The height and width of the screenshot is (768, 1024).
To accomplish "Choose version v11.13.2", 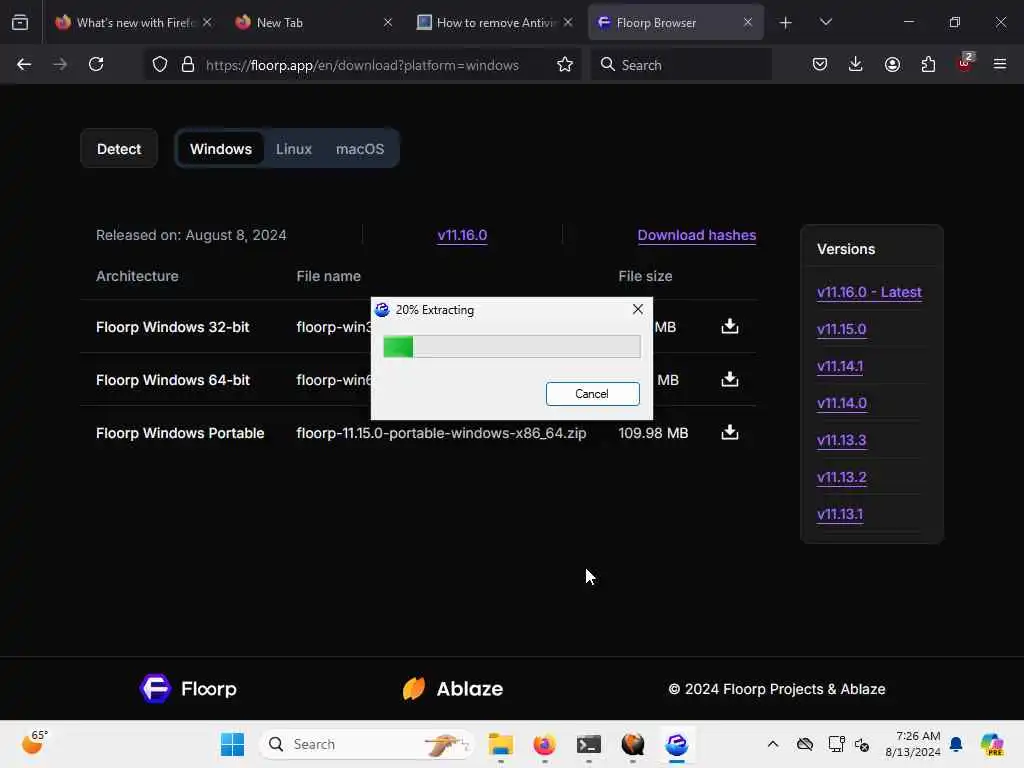I will [x=841, y=477].
